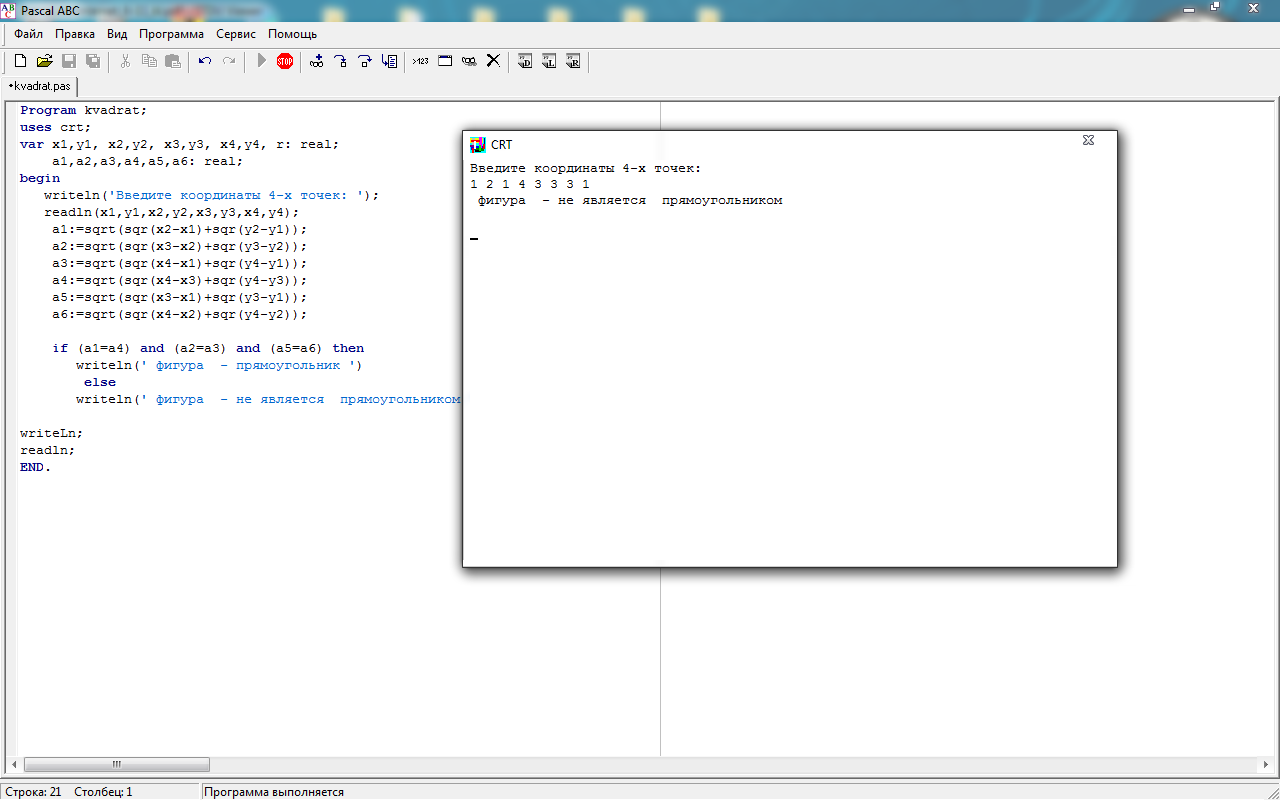Click 'Программа выполняется' status text

point(274,792)
